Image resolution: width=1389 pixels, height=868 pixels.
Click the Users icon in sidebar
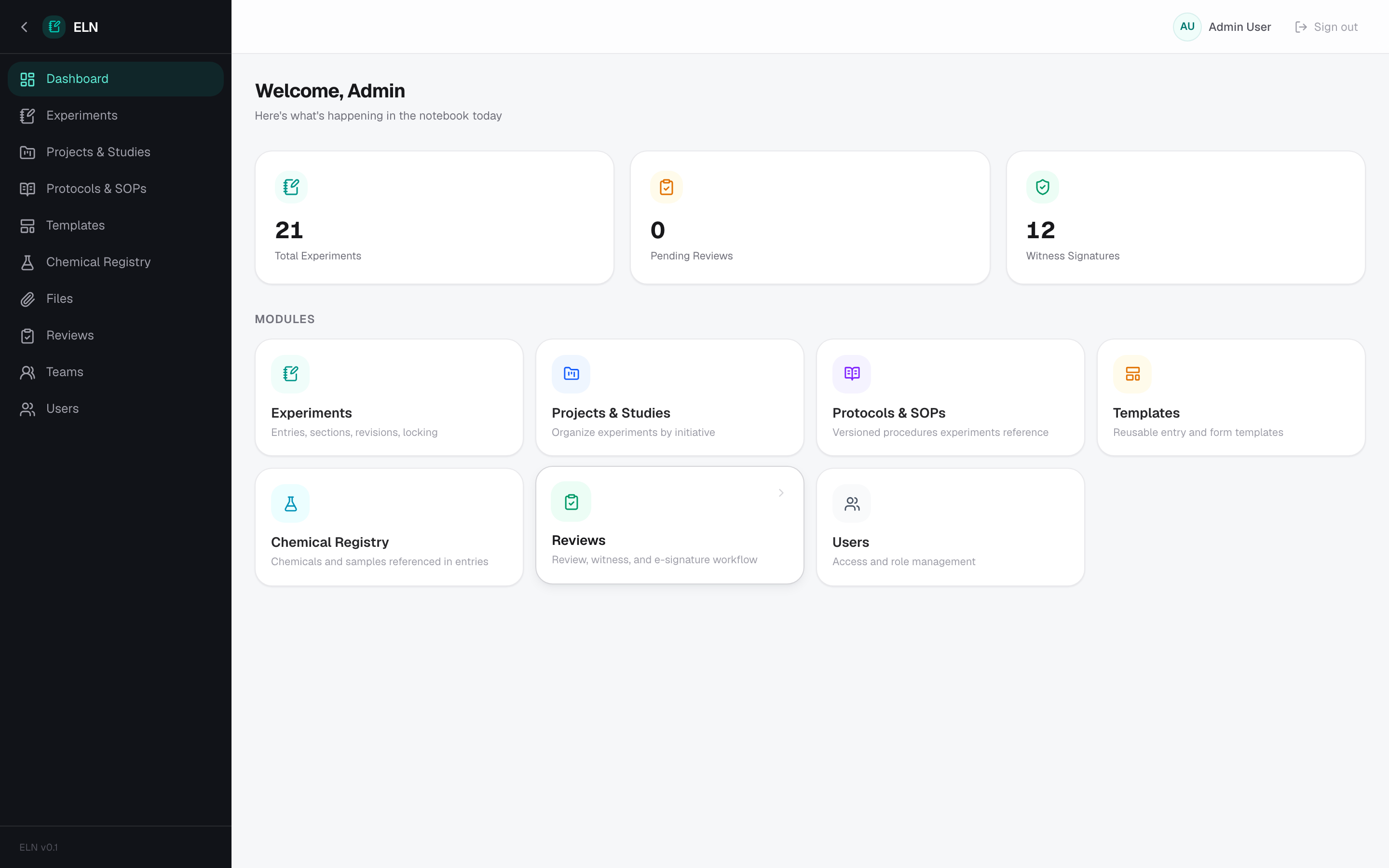pos(27,409)
